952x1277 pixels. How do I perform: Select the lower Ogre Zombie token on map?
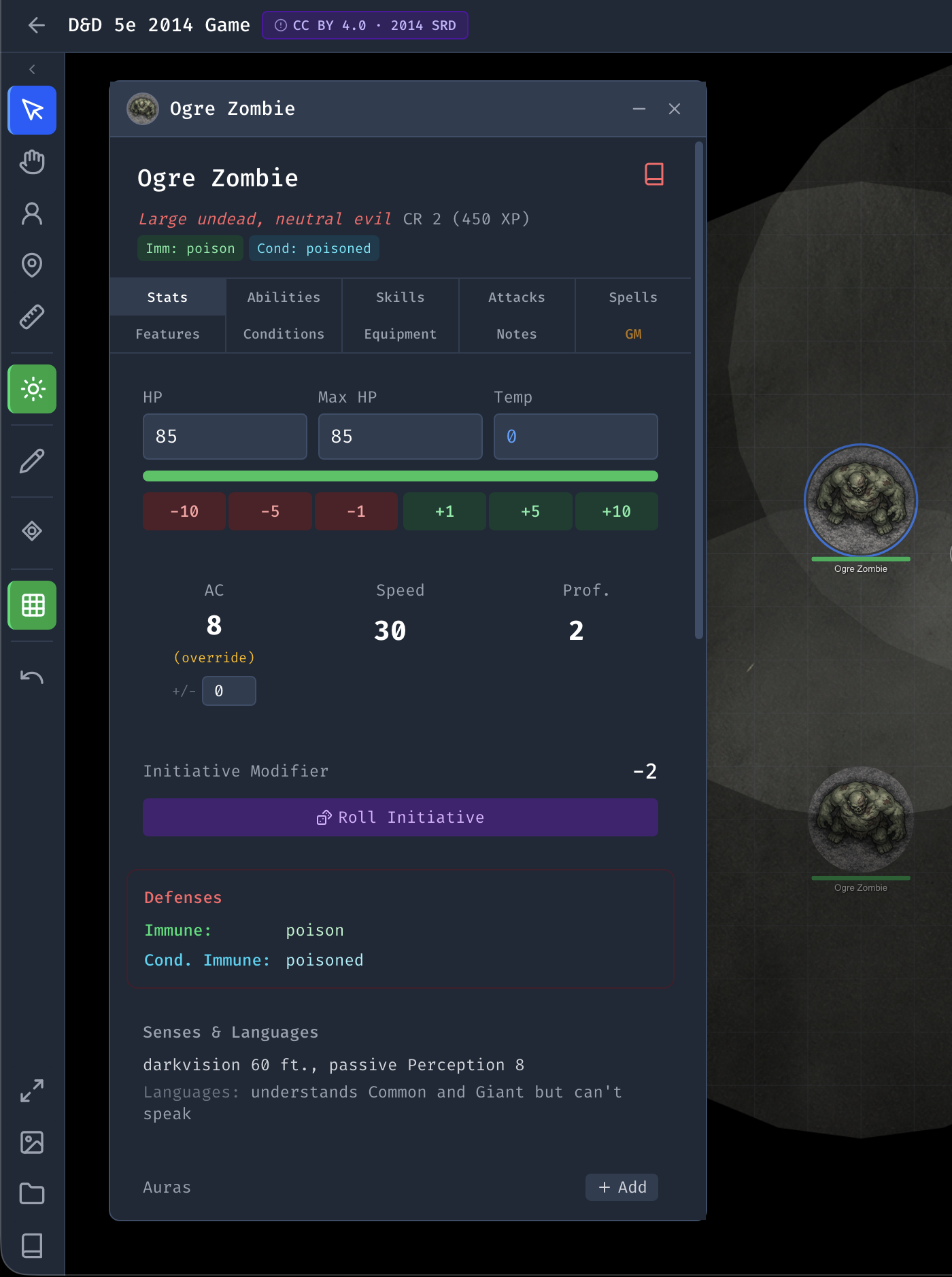861,819
